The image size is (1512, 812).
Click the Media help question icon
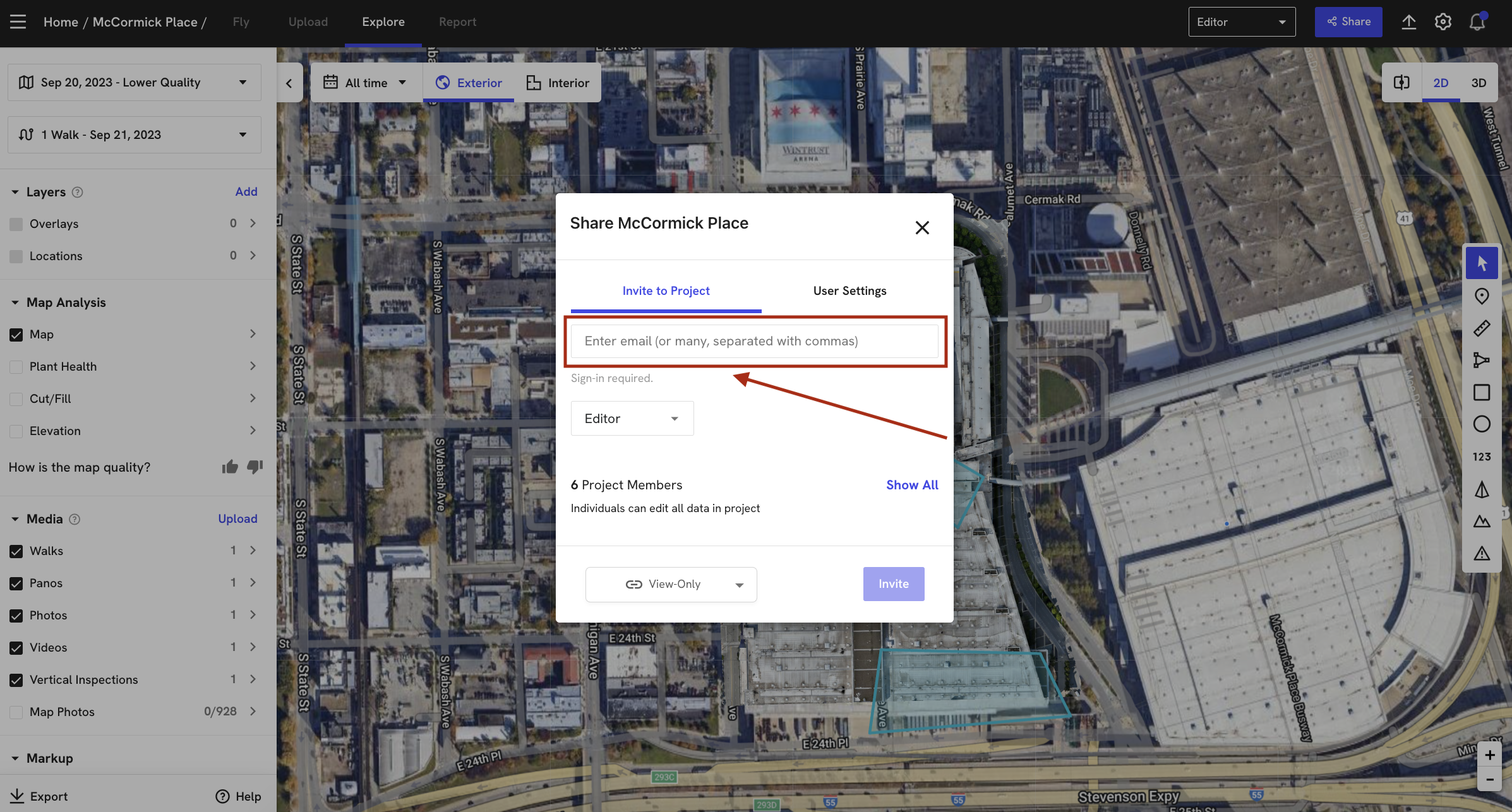[x=75, y=520]
